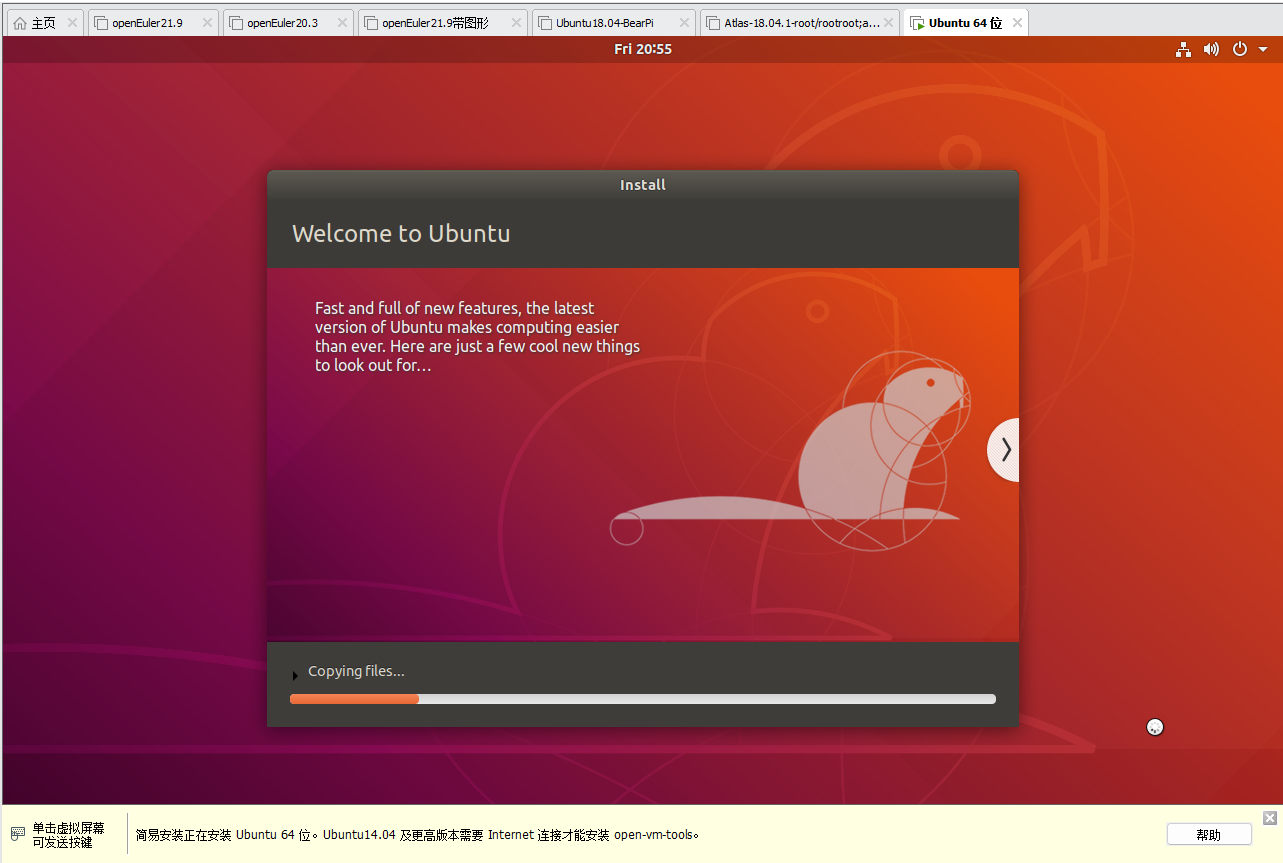The width and height of the screenshot is (1283, 863).
Task: Click the installation progress bar
Action: pos(643,699)
